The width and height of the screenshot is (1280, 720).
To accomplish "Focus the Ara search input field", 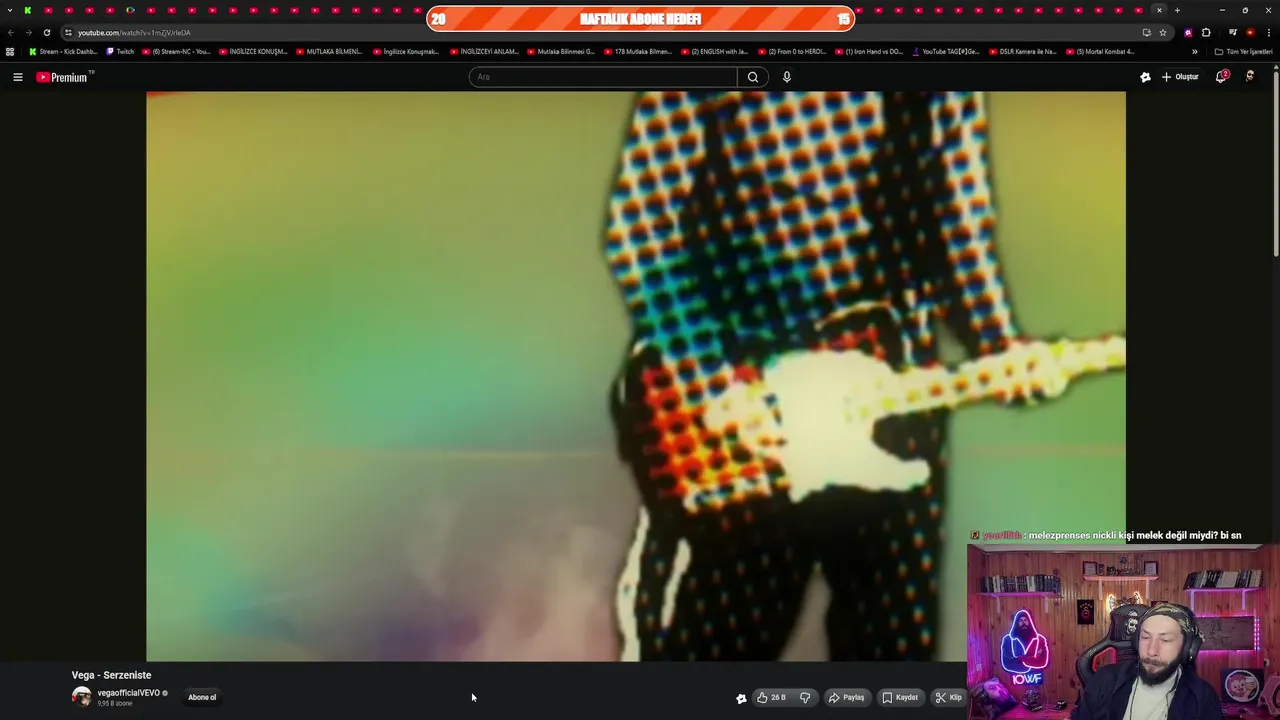I will pos(603,77).
